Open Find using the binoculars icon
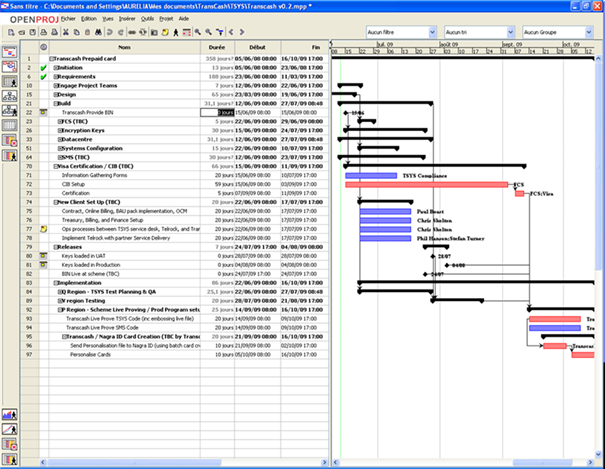605x469 pixels. tap(98, 32)
